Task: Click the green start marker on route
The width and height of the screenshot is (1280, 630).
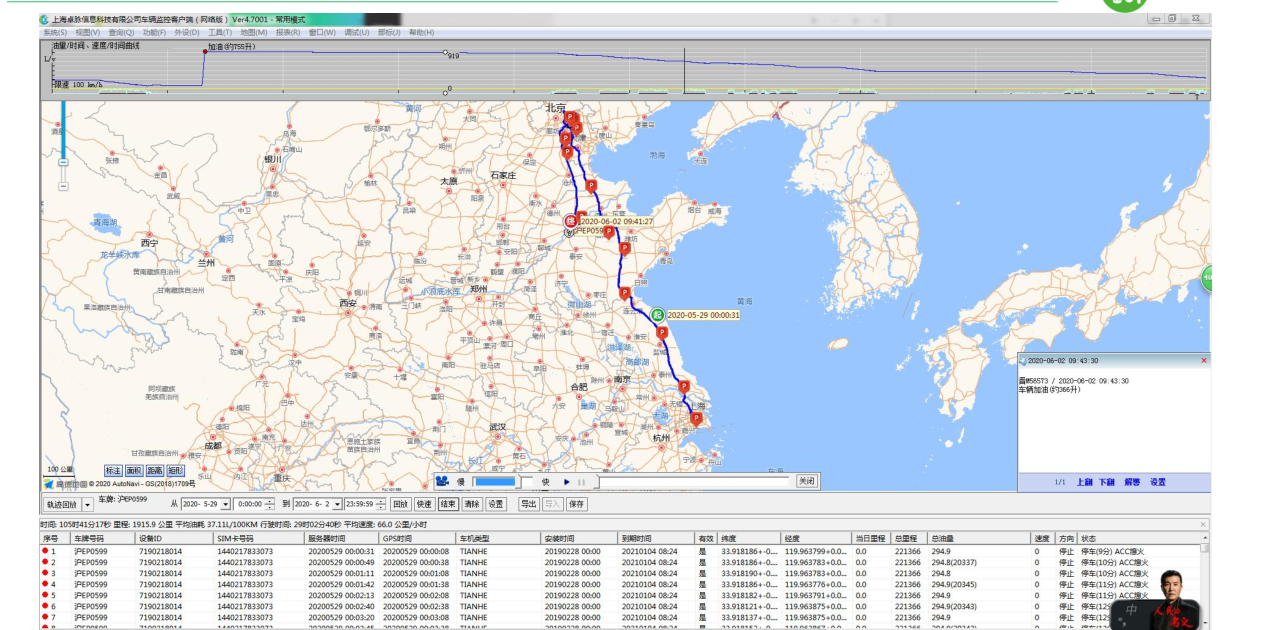Action: [658, 315]
